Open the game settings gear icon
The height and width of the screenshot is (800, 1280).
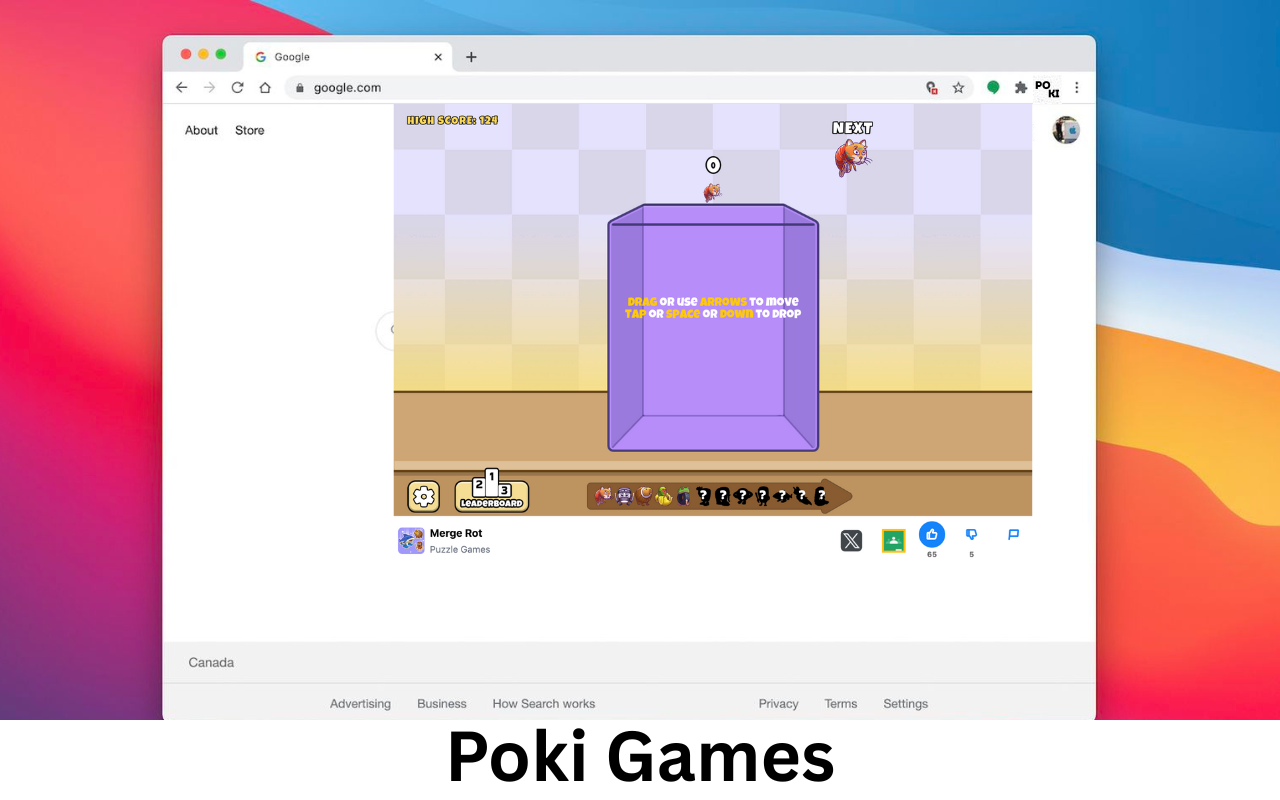click(423, 495)
